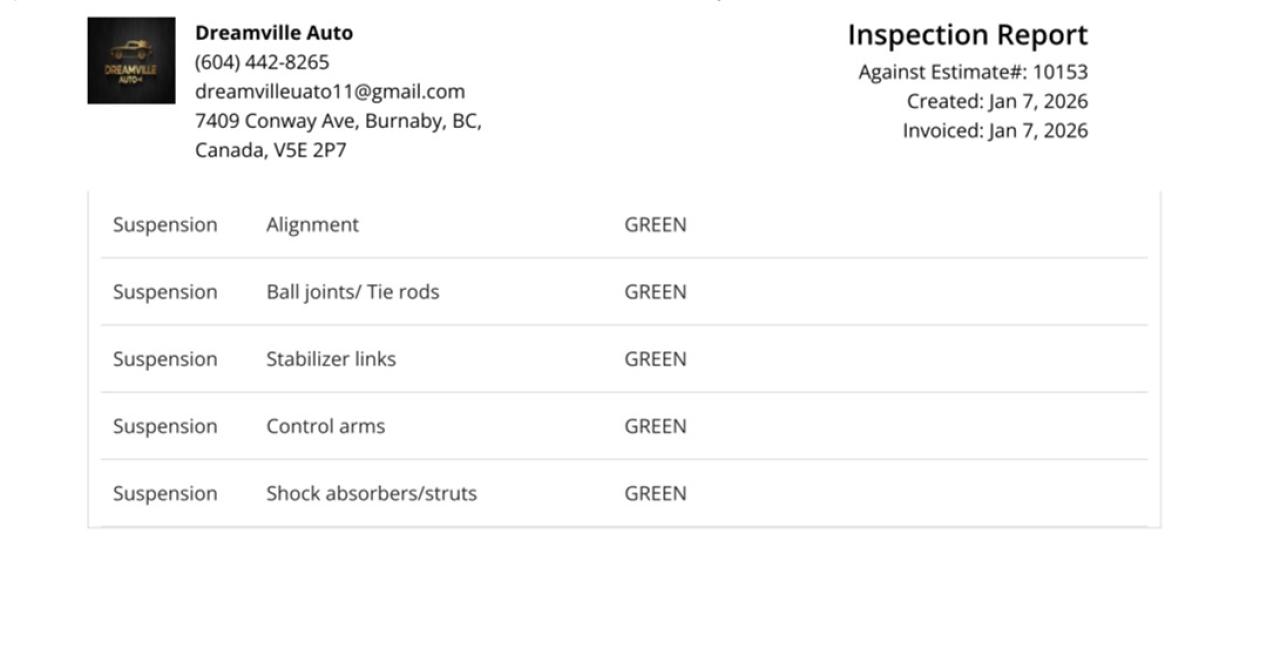This screenshot has width=1280, height=648.
Task: Click GREEN status beside Stabilizer links
Action: coord(655,359)
